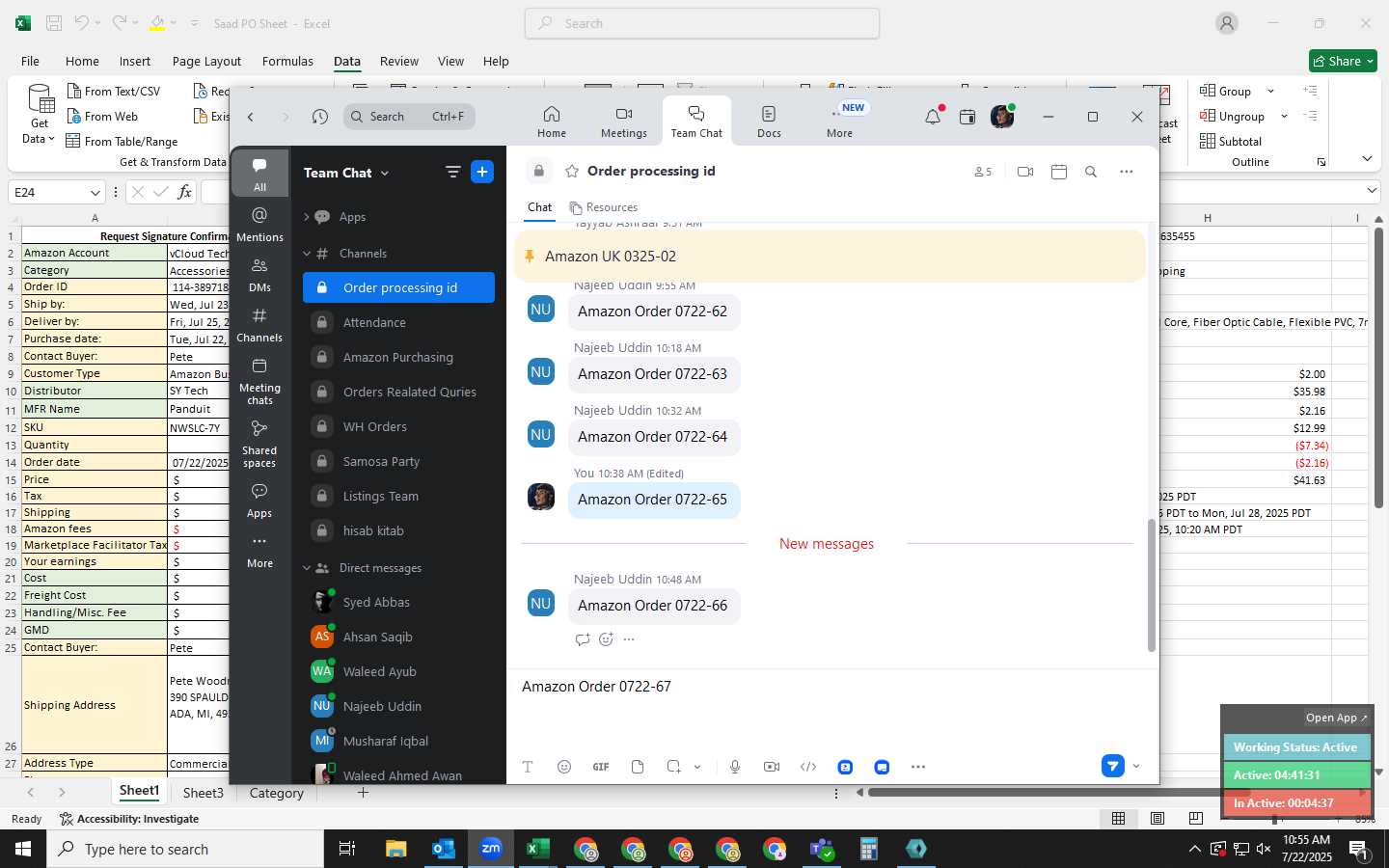This screenshot has height=868, width=1389.
Task: Open Outlook from the Windows taskbar
Action: pos(443,849)
